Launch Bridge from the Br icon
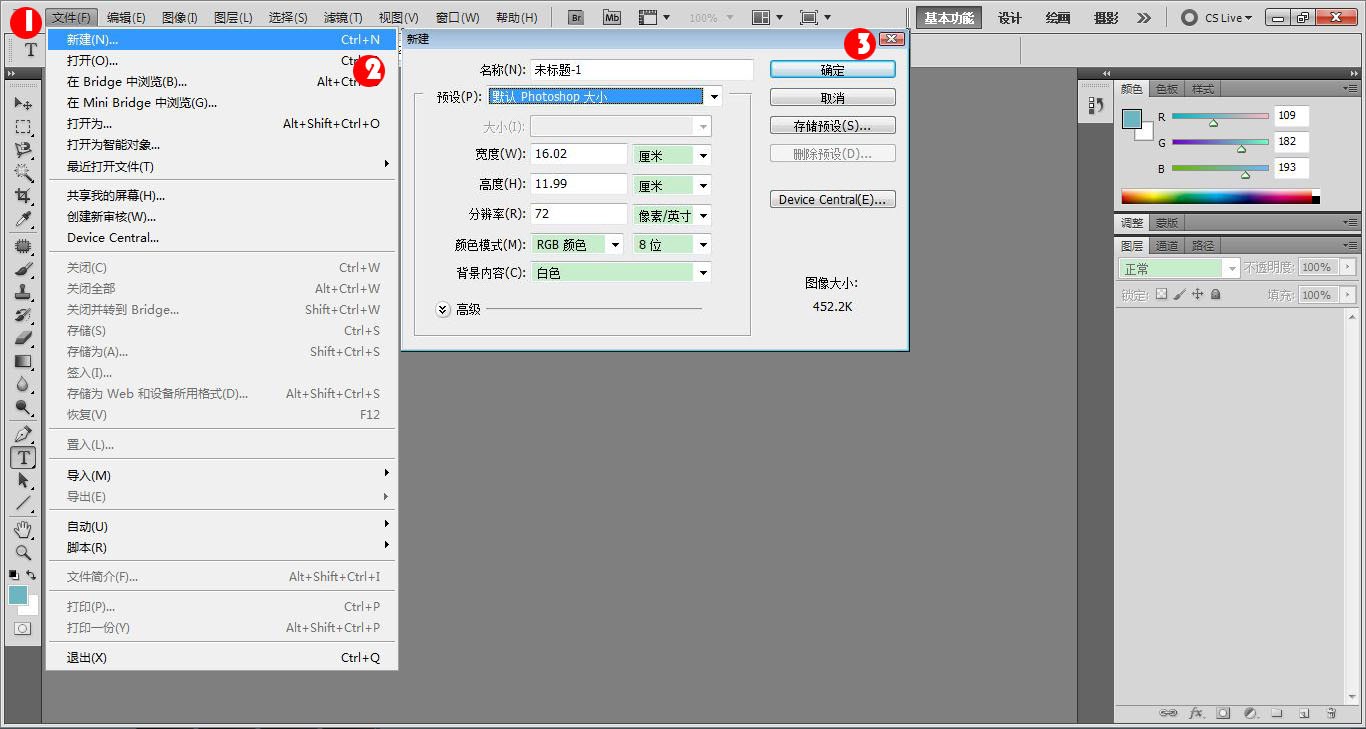The height and width of the screenshot is (729, 1366). [x=576, y=18]
